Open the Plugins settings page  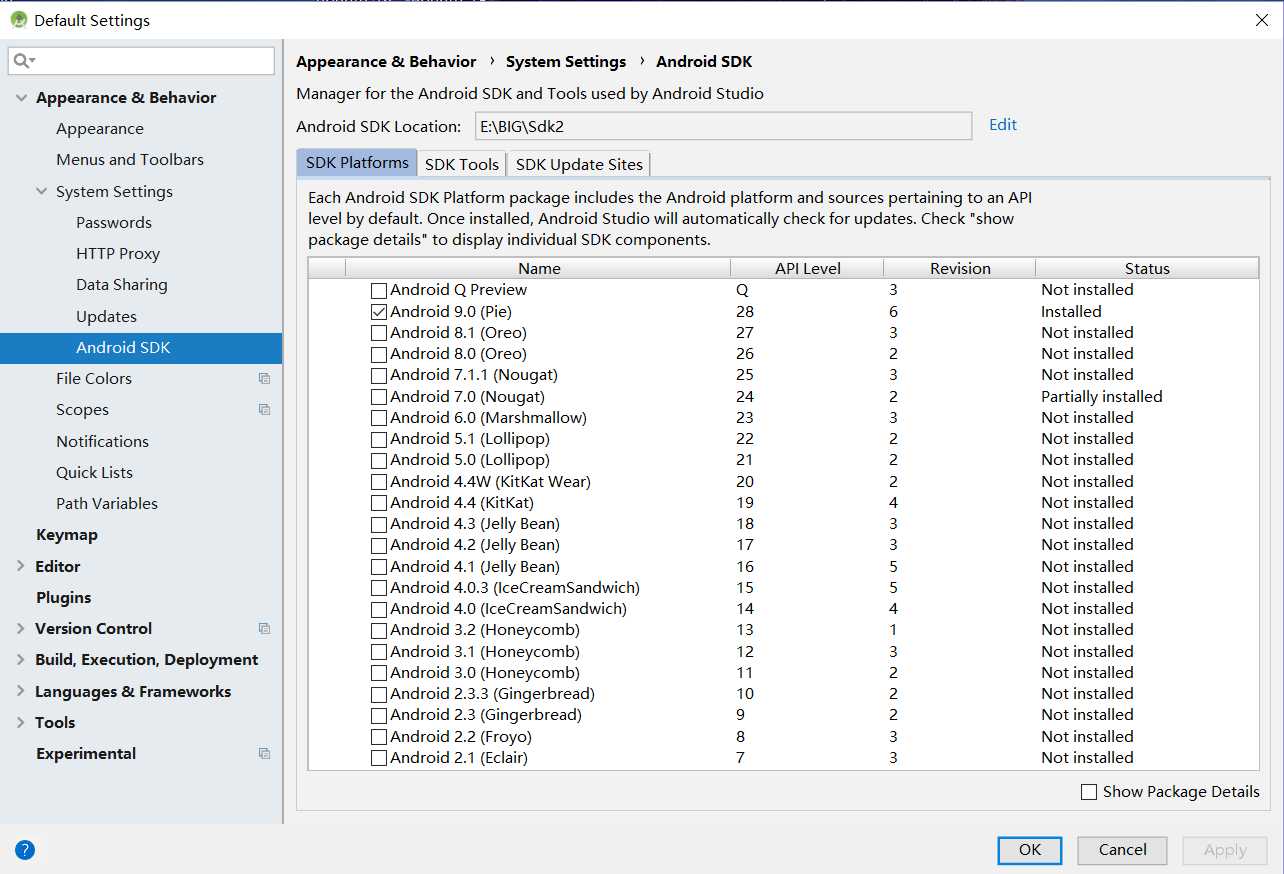tap(63, 597)
